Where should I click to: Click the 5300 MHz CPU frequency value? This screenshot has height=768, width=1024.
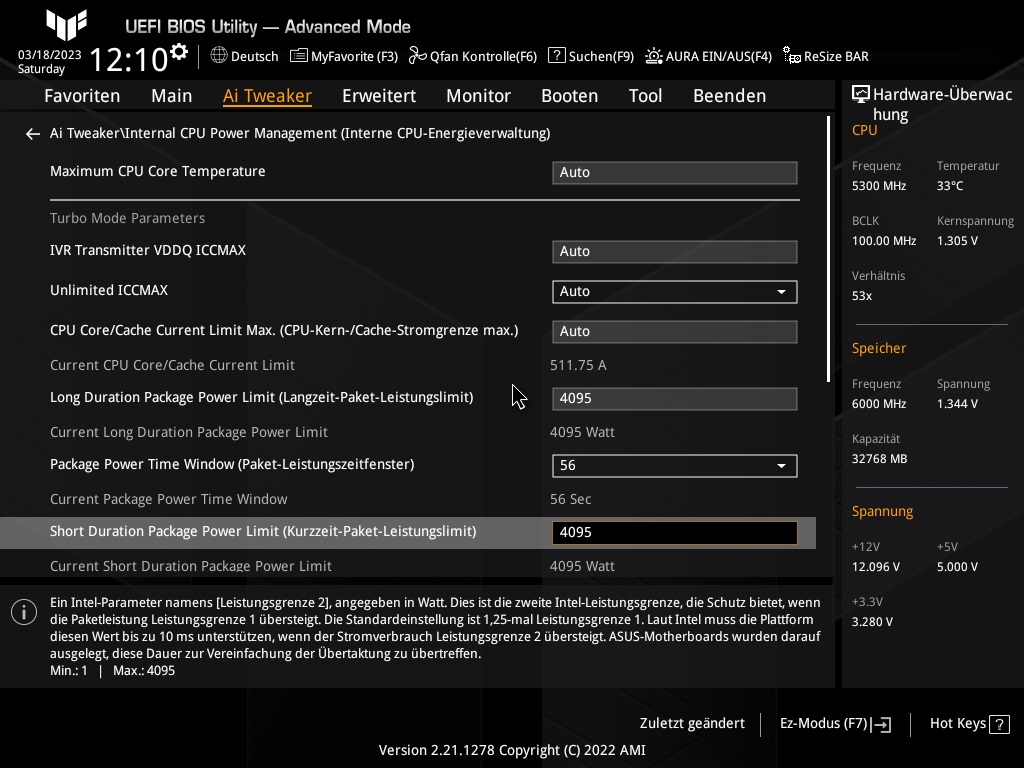pos(878,186)
